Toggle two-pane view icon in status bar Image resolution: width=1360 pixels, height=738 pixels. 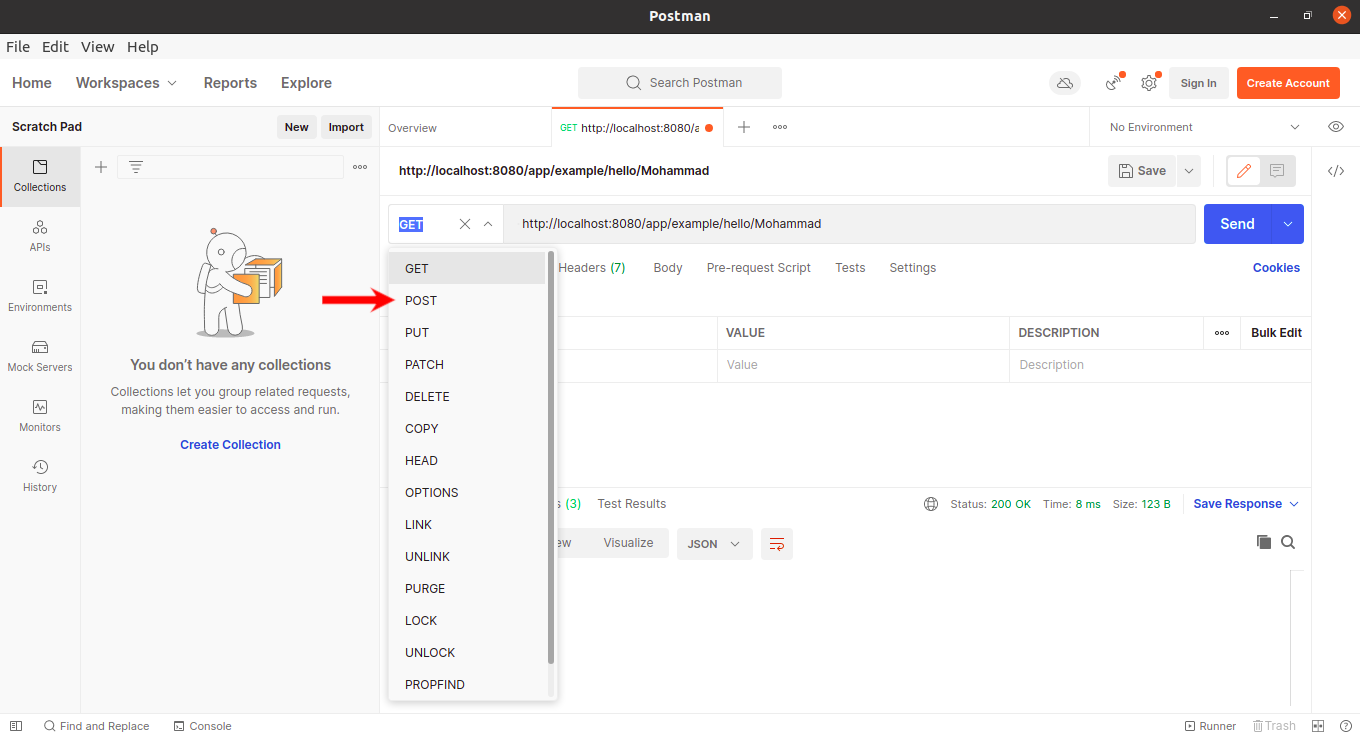(x=1318, y=726)
